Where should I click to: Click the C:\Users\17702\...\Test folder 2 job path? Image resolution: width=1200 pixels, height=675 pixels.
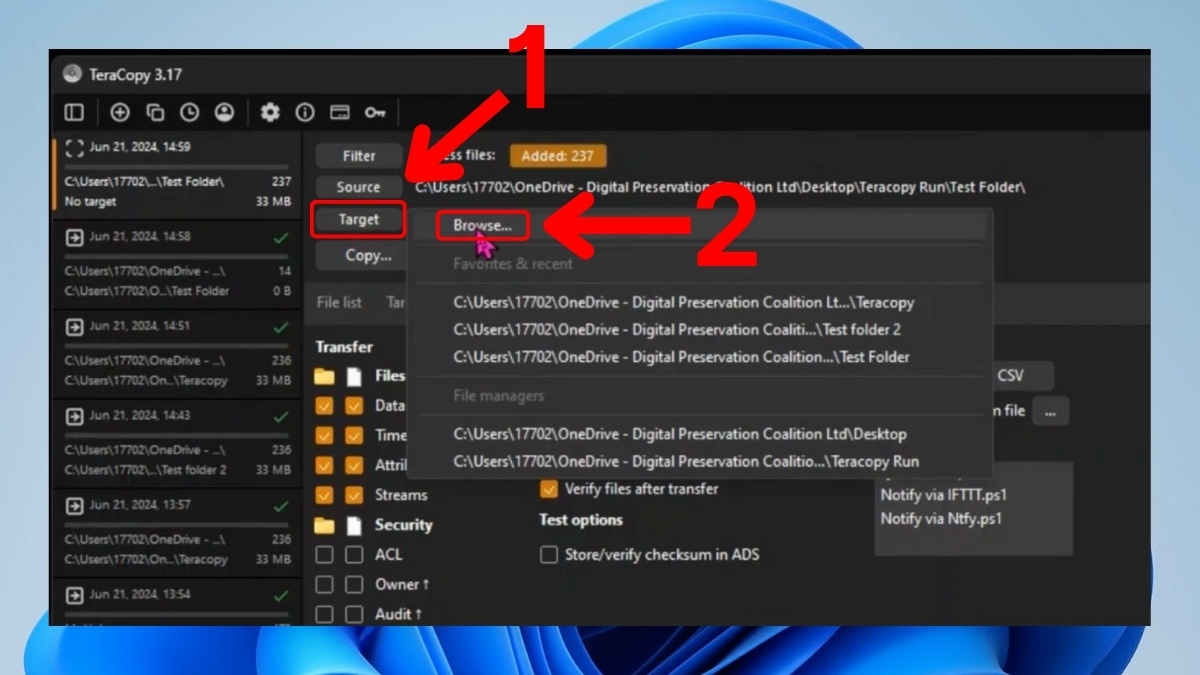tap(146, 470)
